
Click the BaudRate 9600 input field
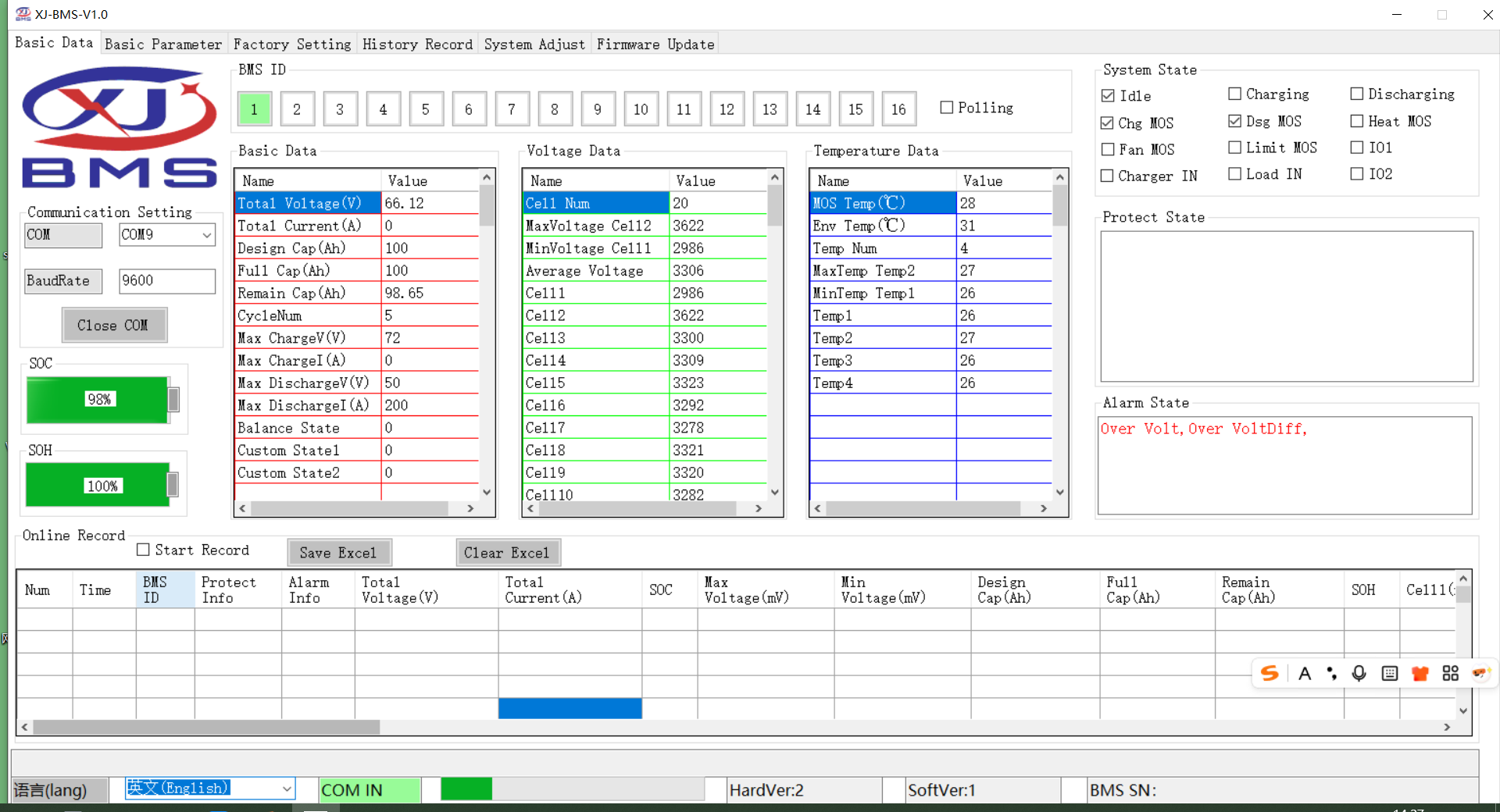[x=167, y=280]
